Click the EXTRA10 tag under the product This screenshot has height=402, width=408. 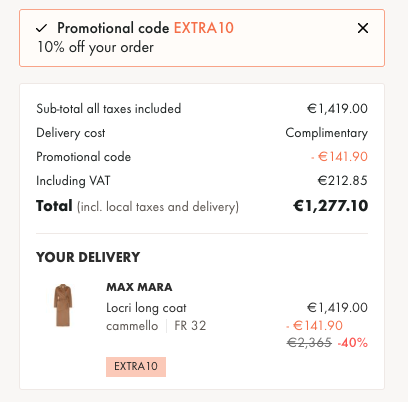point(136,367)
